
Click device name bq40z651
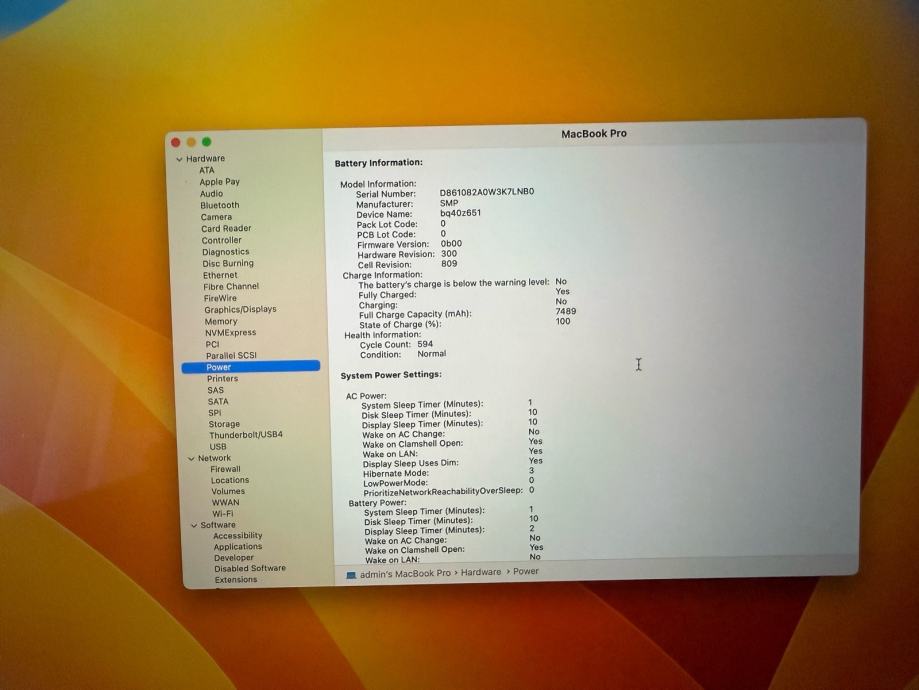461,213
